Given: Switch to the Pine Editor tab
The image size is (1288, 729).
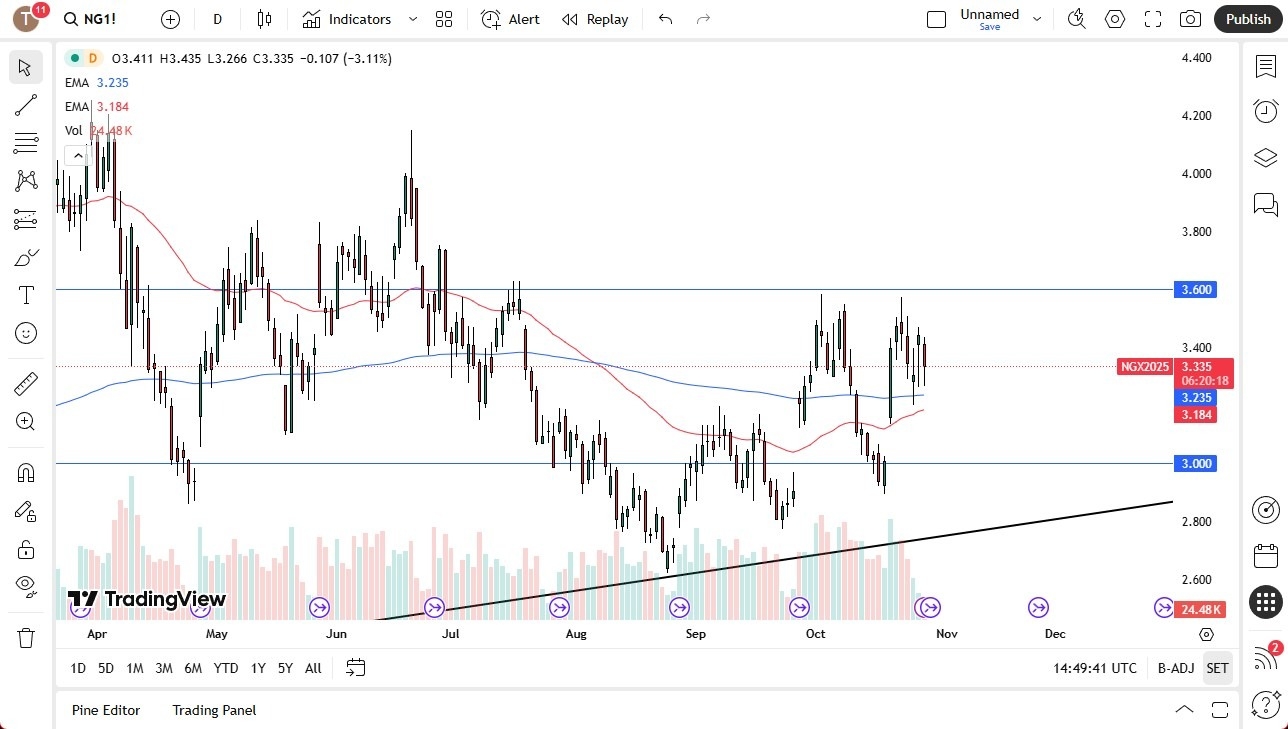Looking at the screenshot, I should click(x=105, y=710).
